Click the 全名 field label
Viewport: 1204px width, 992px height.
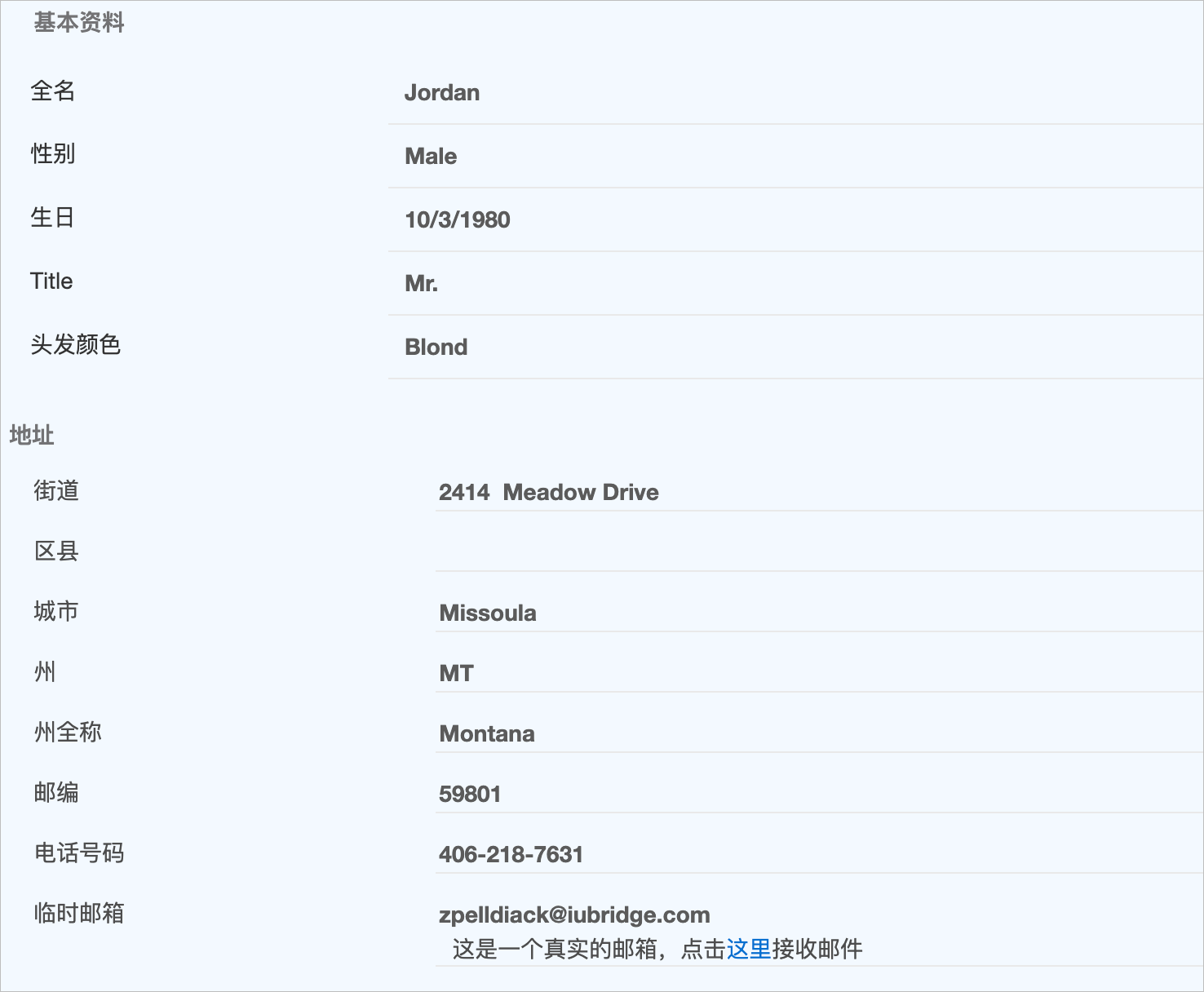(53, 91)
